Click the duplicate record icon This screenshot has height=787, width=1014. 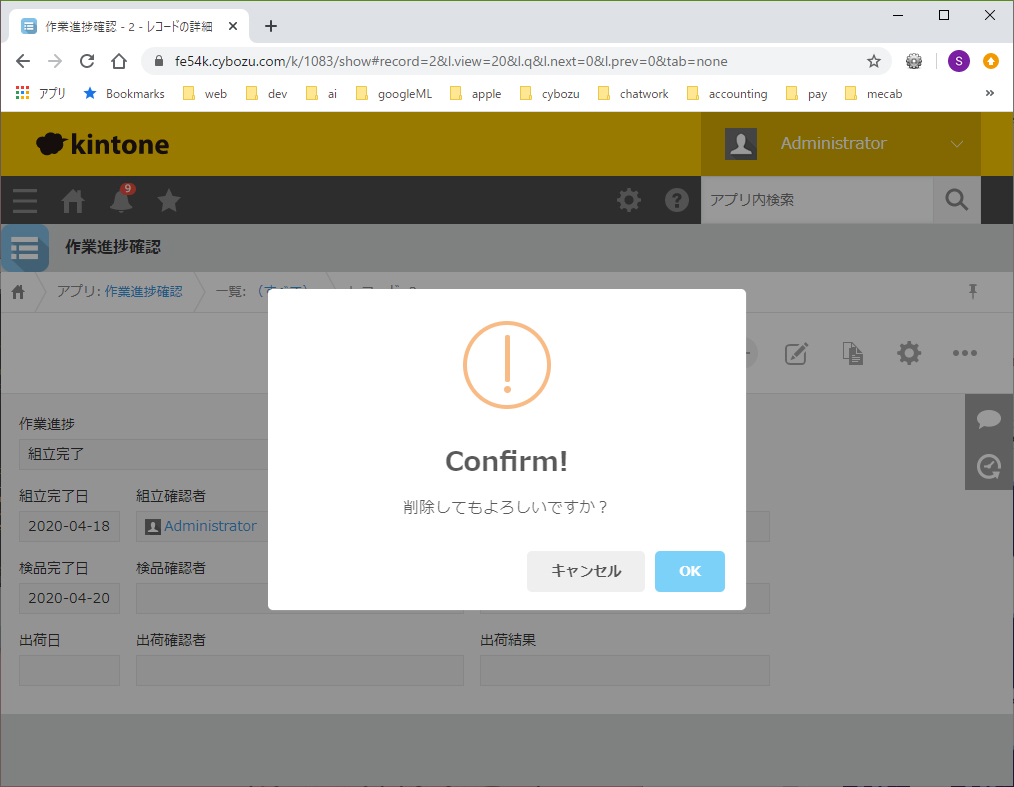point(852,353)
